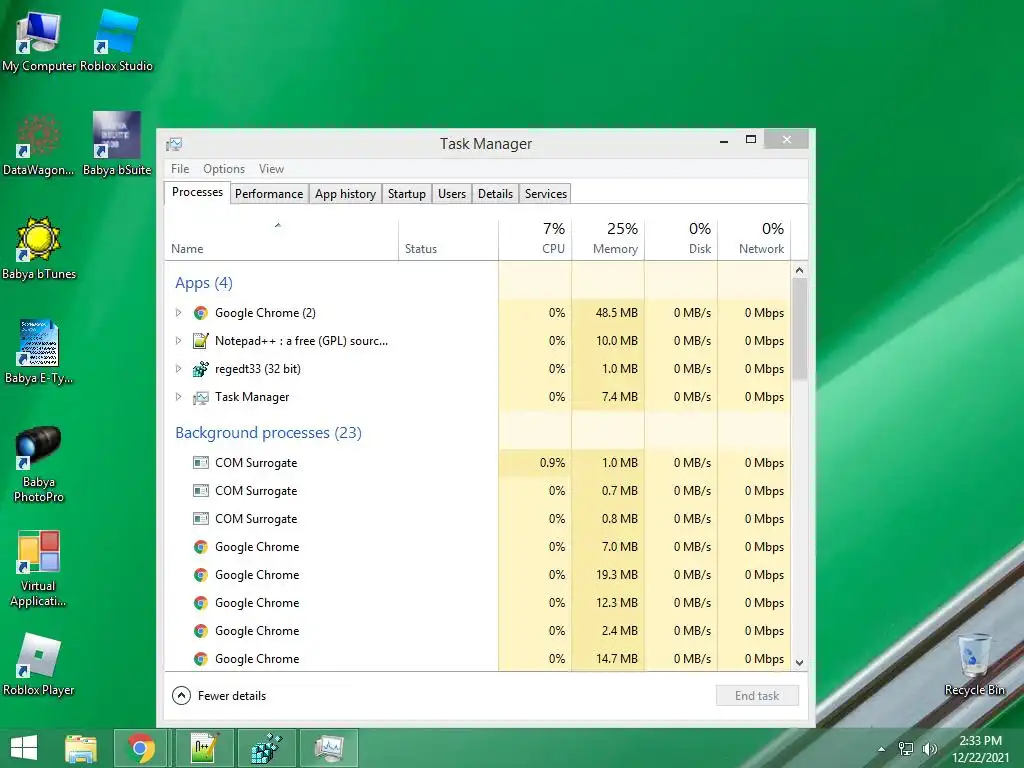Switch to the Services tab

point(545,193)
